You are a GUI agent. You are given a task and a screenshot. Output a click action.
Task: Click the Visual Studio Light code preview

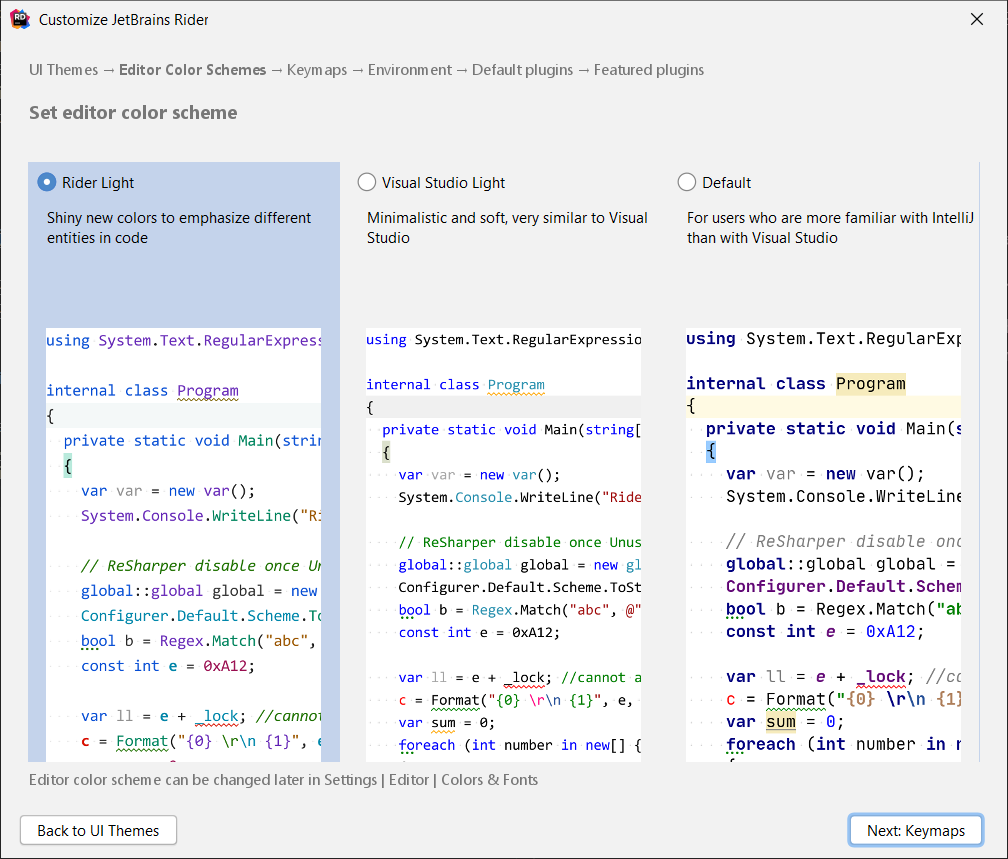(x=504, y=545)
